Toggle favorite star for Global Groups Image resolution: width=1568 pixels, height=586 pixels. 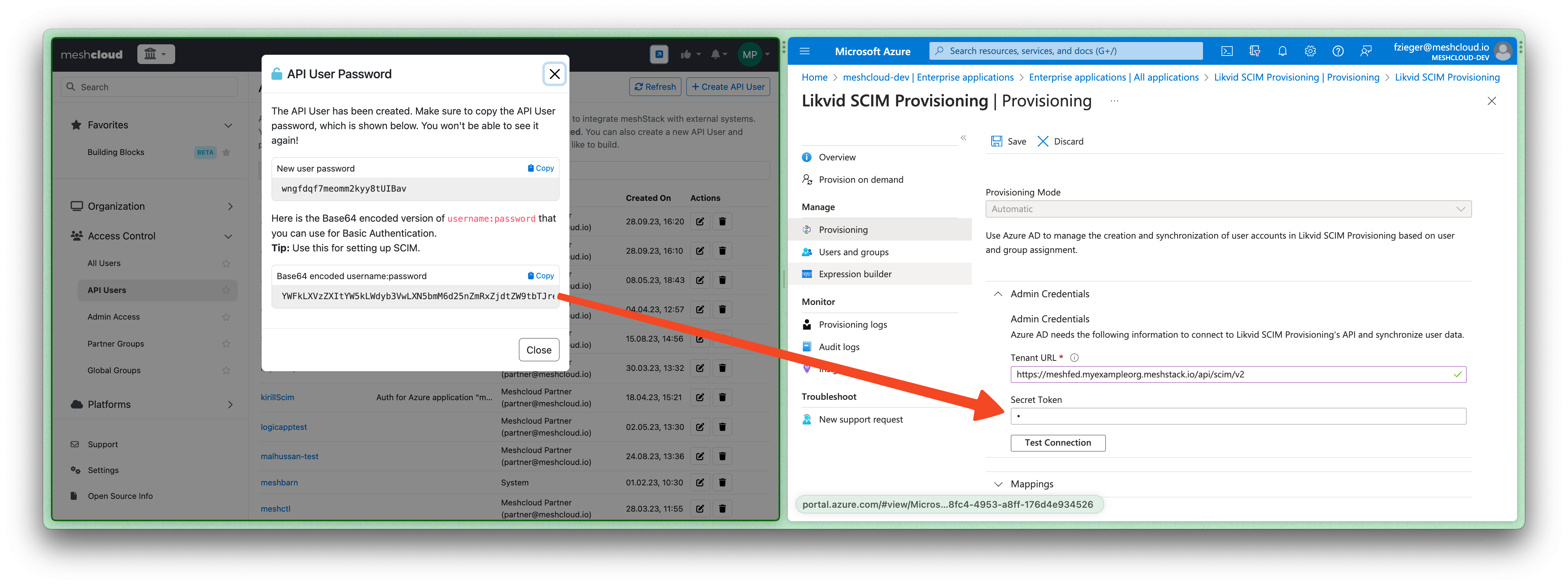point(226,370)
